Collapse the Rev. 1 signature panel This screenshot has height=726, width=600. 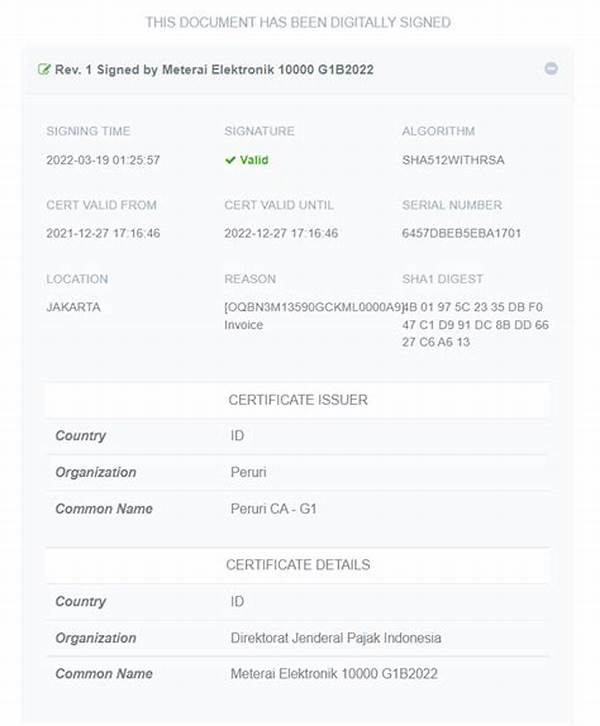click(551, 69)
